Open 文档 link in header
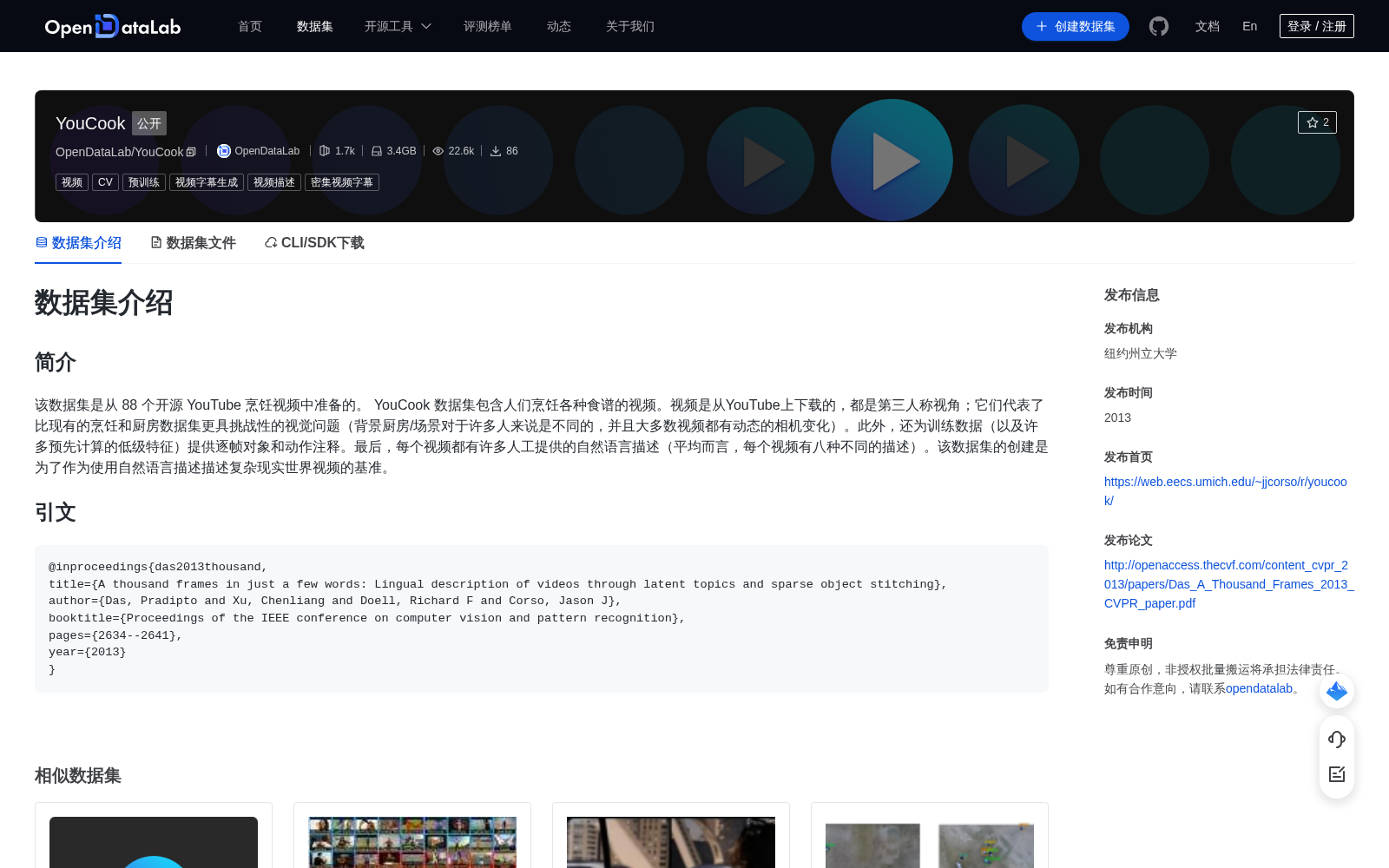The height and width of the screenshot is (868, 1389). click(1208, 26)
